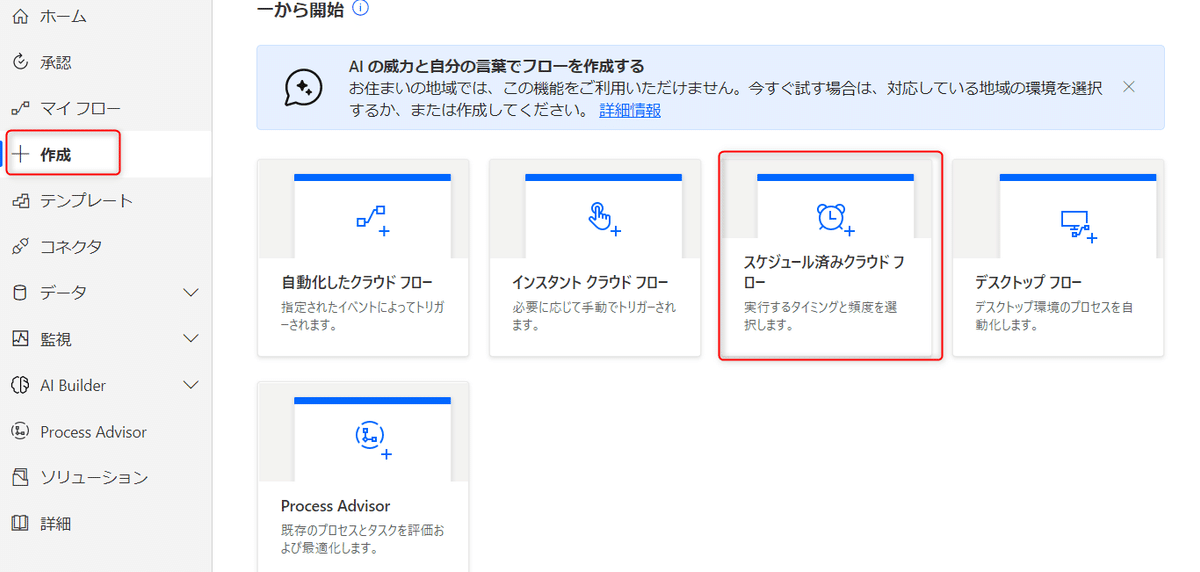Click デスクトップ環境のプロセス description
Viewport: 1200px width, 572px height.
click(1055, 316)
